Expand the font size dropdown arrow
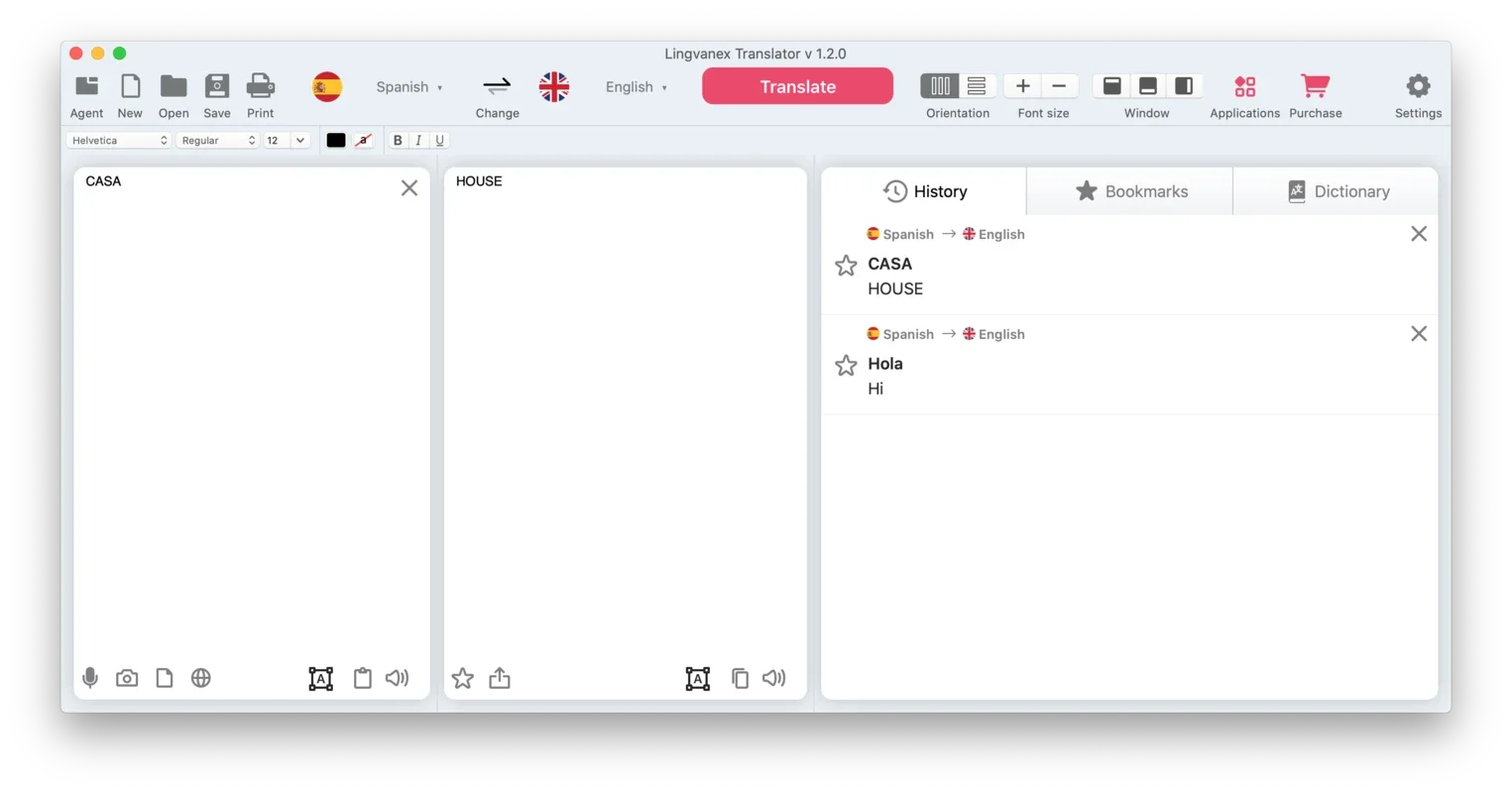 (x=300, y=141)
